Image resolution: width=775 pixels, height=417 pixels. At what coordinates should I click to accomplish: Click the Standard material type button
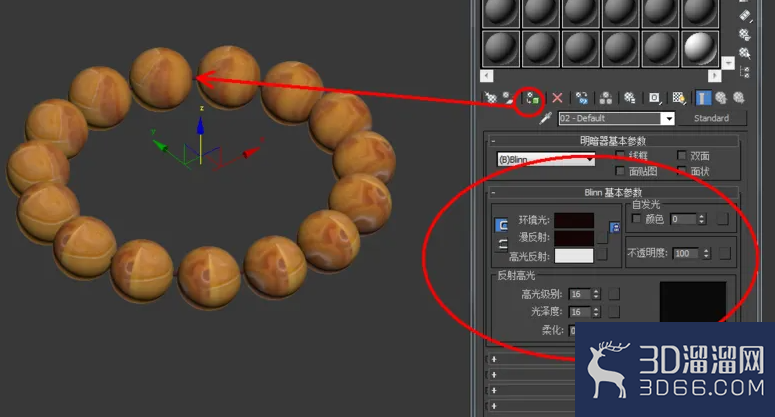[711, 118]
